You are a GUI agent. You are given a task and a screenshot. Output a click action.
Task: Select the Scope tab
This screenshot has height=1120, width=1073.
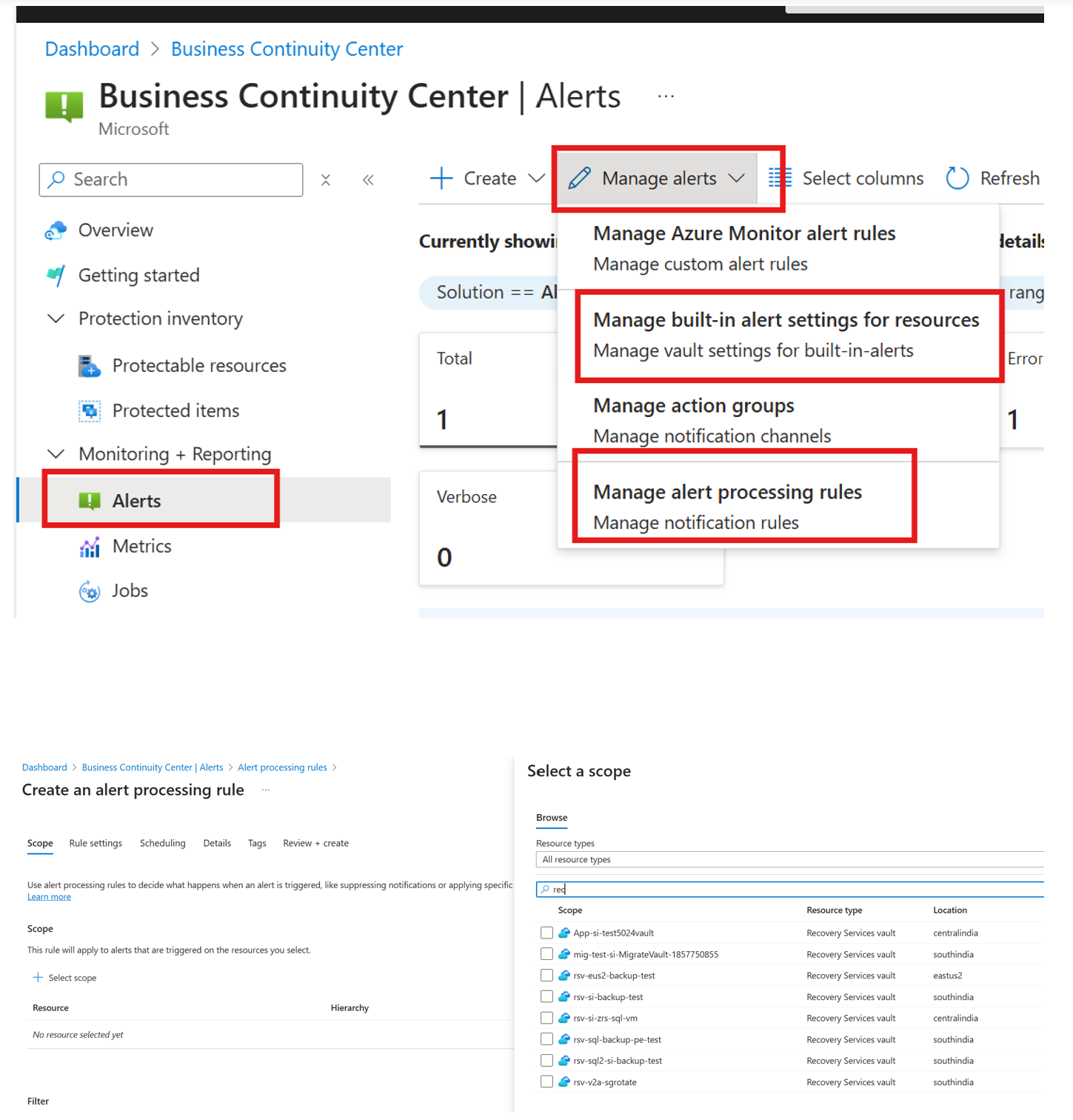tap(40, 844)
